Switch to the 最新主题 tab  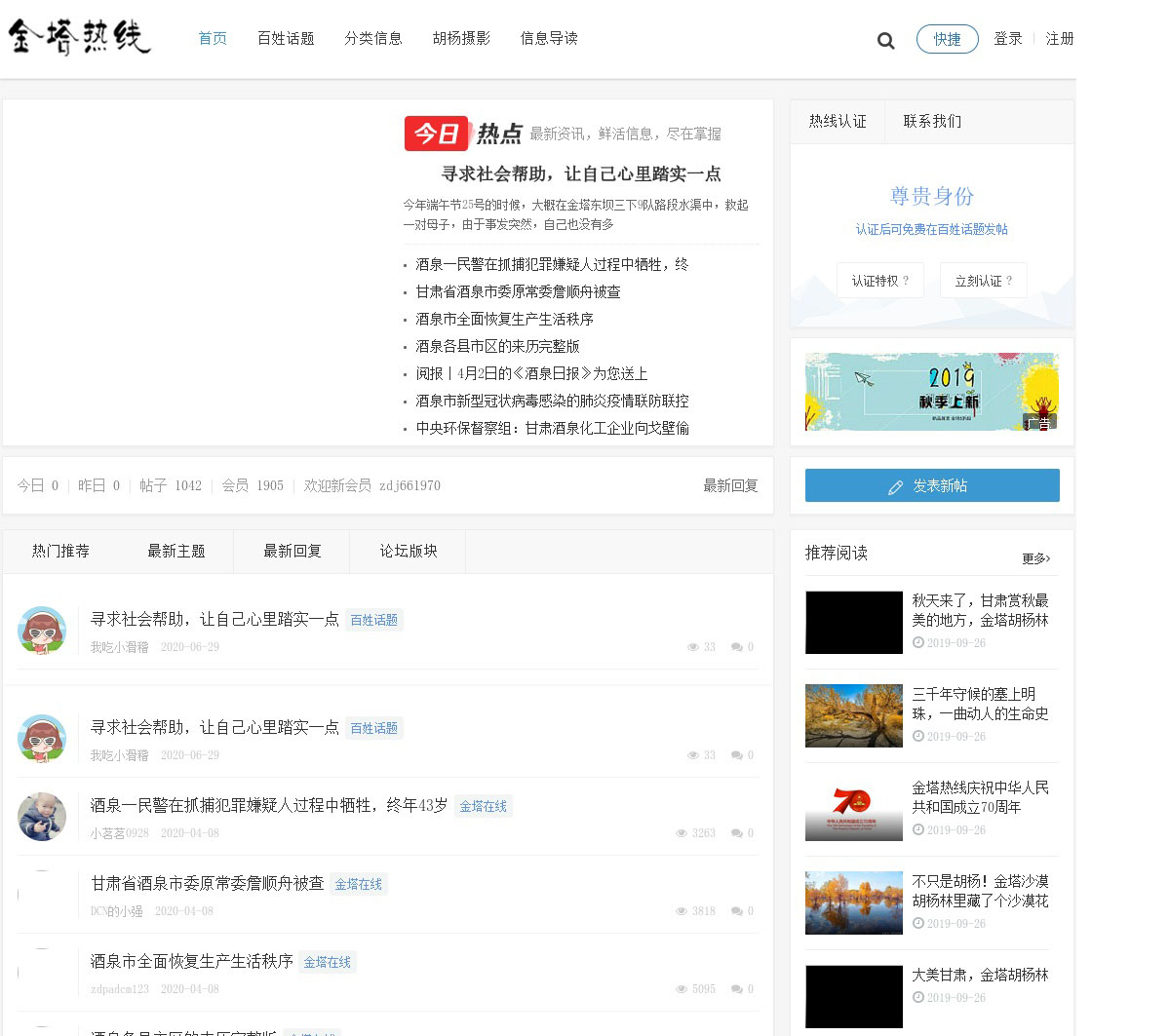click(x=175, y=552)
